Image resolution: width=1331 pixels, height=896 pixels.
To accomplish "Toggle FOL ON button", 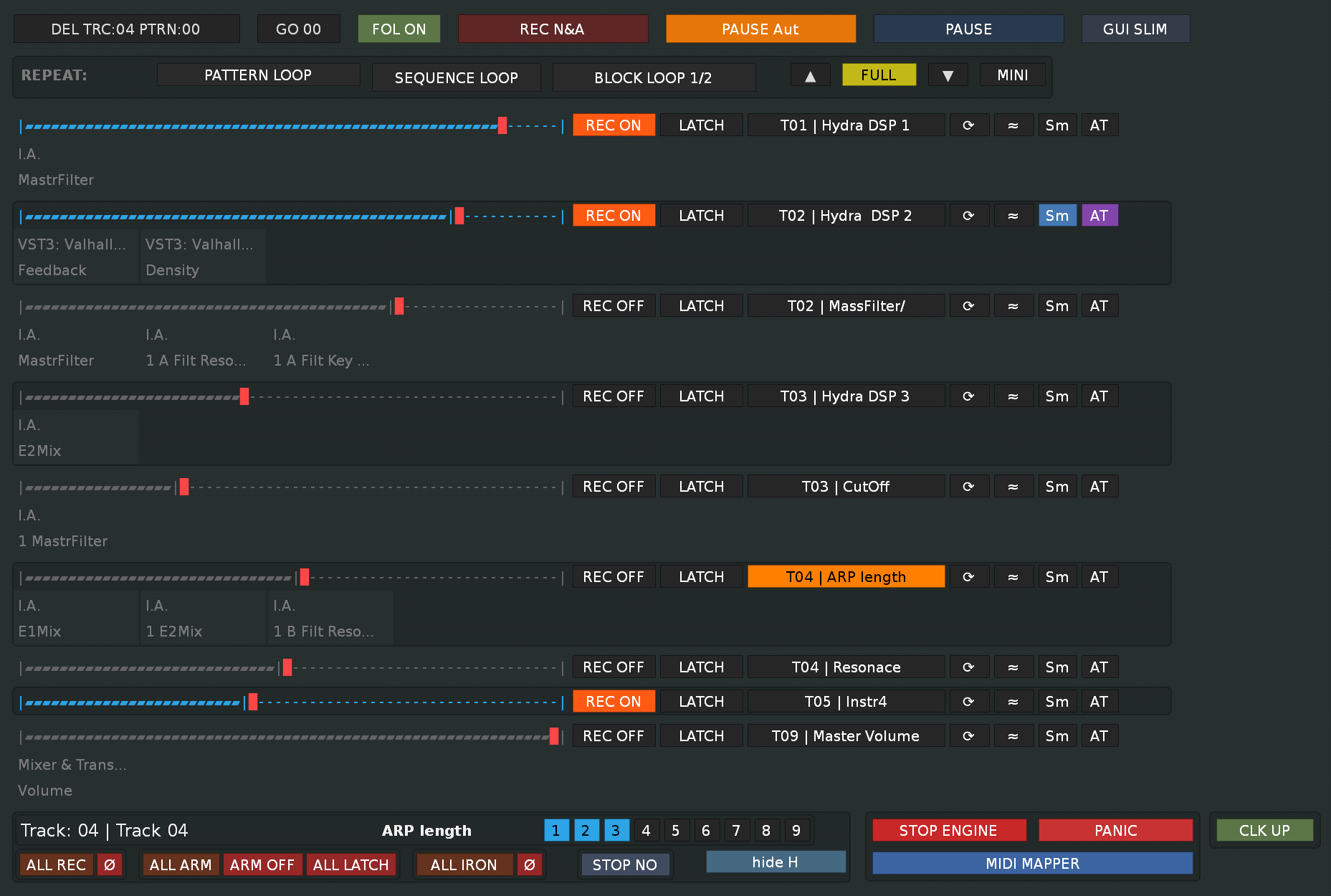I will click(399, 29).
